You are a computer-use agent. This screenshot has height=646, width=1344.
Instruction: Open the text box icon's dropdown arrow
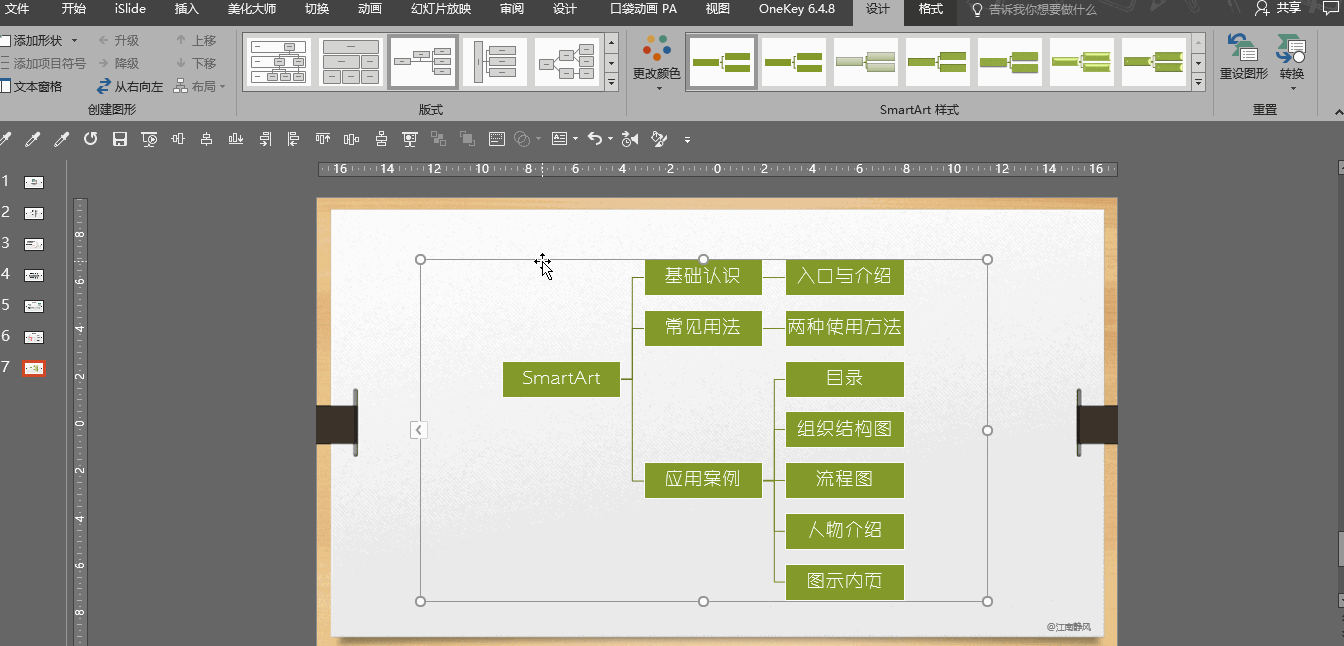[x=575, y=139]
